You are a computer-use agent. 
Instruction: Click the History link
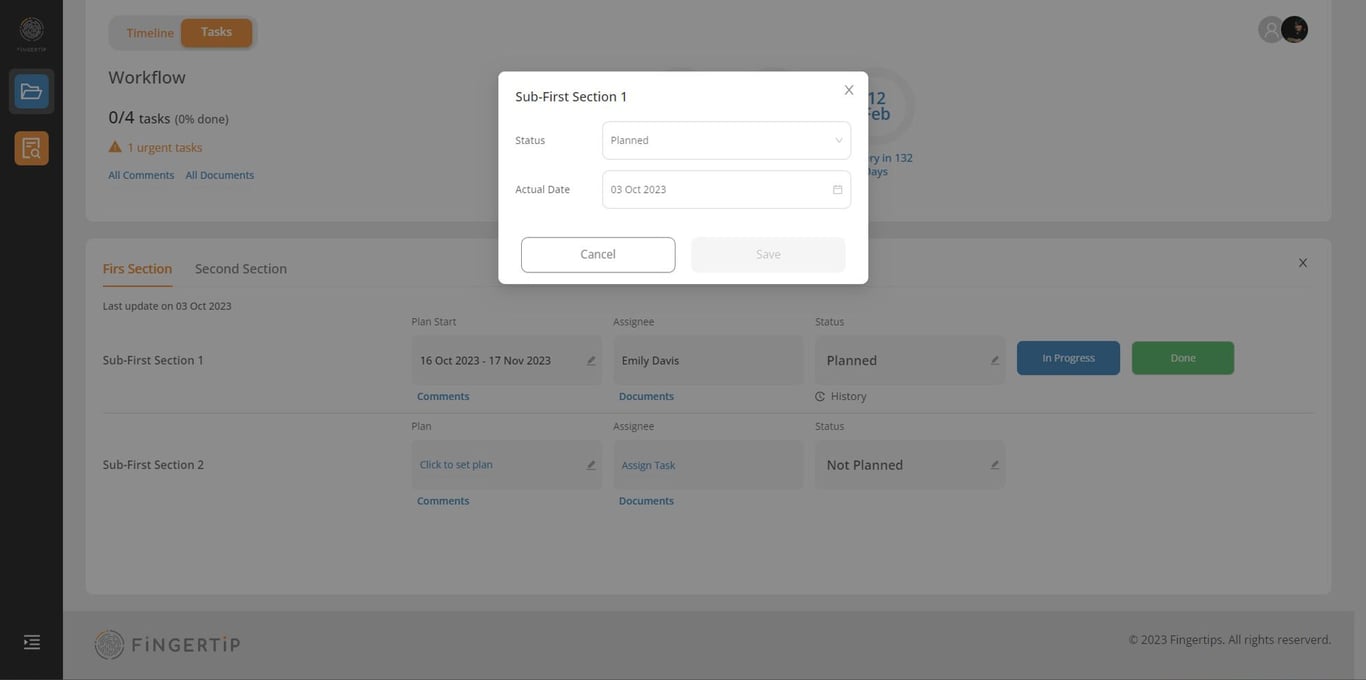pyautogui.click(x=848, y=397)
